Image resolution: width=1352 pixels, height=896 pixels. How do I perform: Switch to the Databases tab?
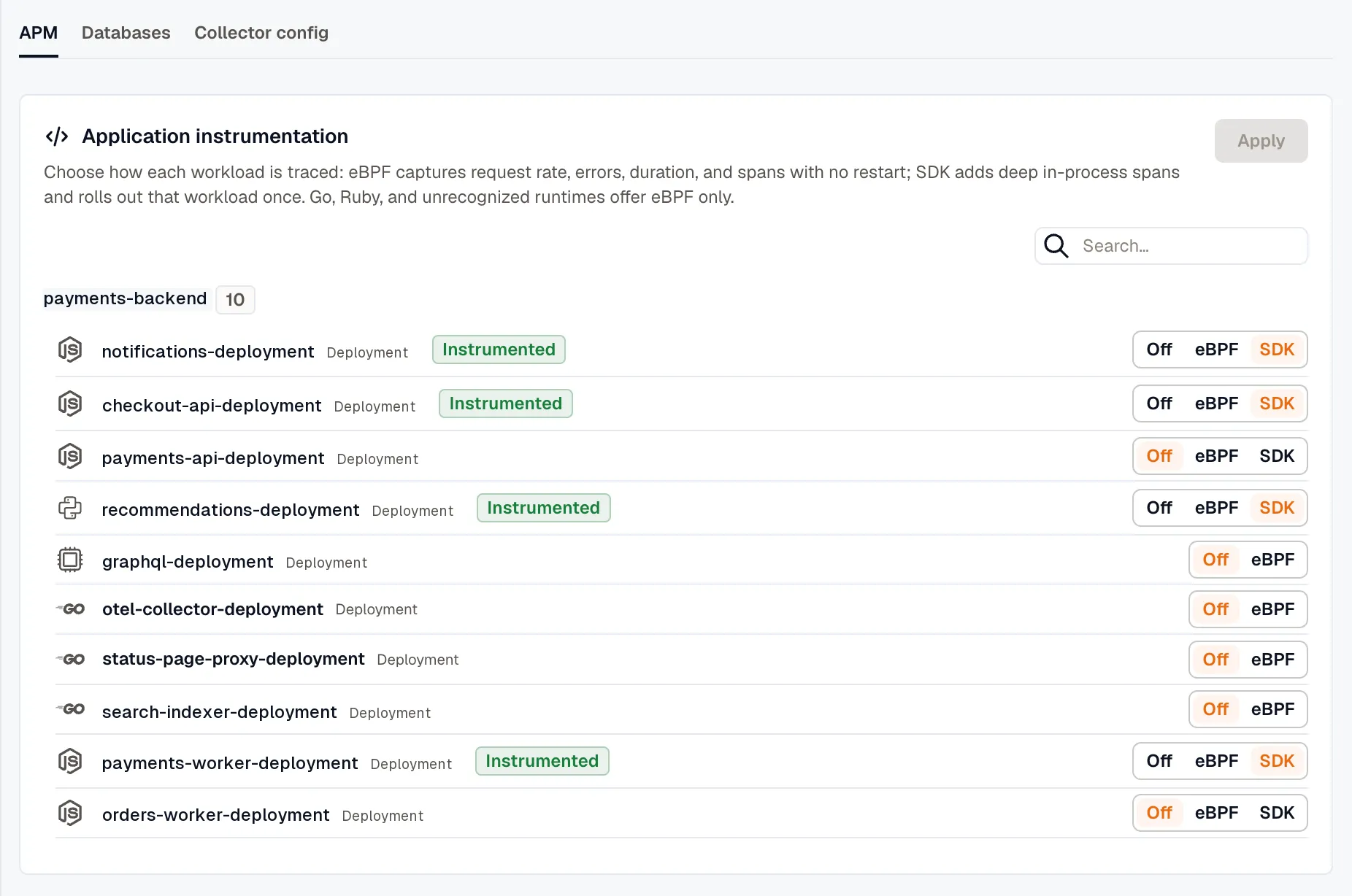pos(126,33)
